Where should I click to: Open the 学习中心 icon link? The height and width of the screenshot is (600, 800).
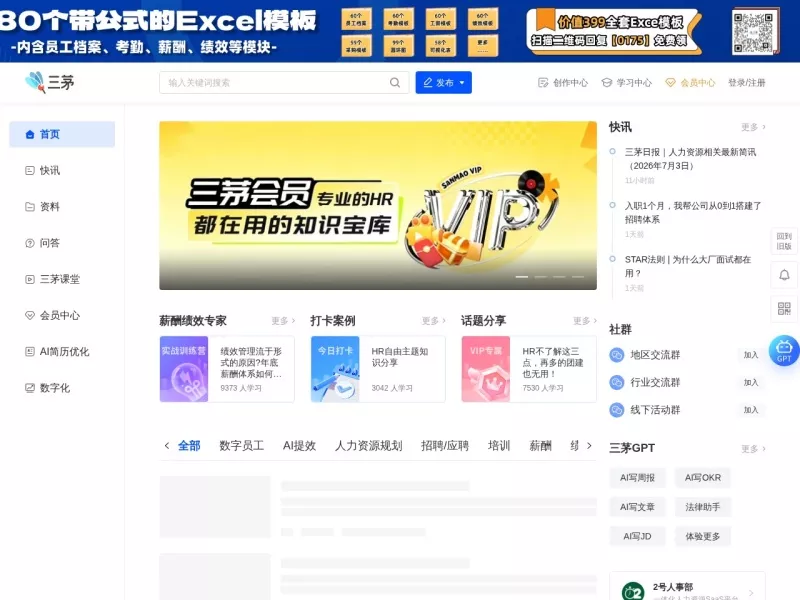click(627, 83)
